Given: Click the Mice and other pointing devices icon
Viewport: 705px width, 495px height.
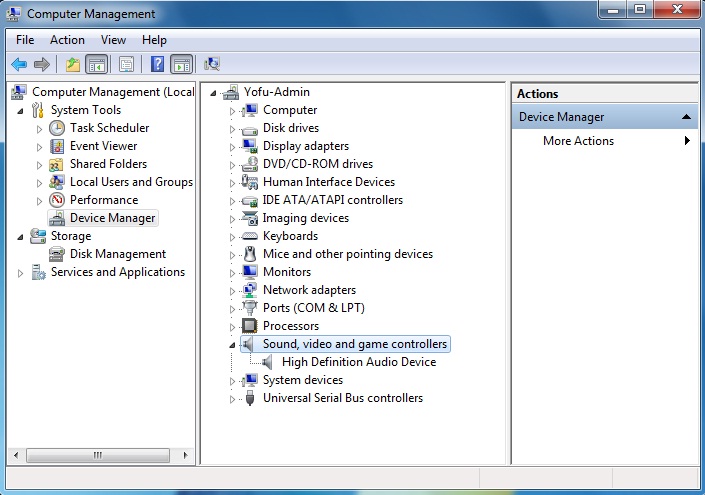Looking at the screenshot, I should click(250, 254).
